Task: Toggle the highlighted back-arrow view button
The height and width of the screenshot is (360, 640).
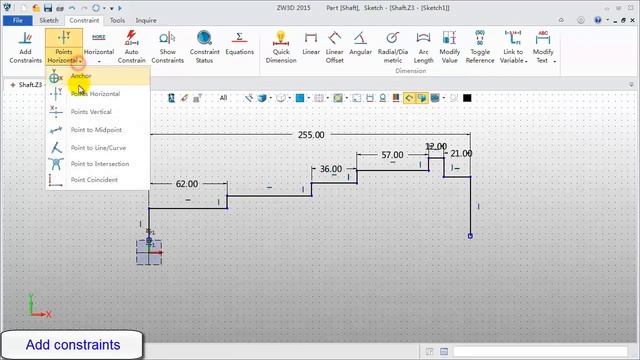Action: click(409, 98)
